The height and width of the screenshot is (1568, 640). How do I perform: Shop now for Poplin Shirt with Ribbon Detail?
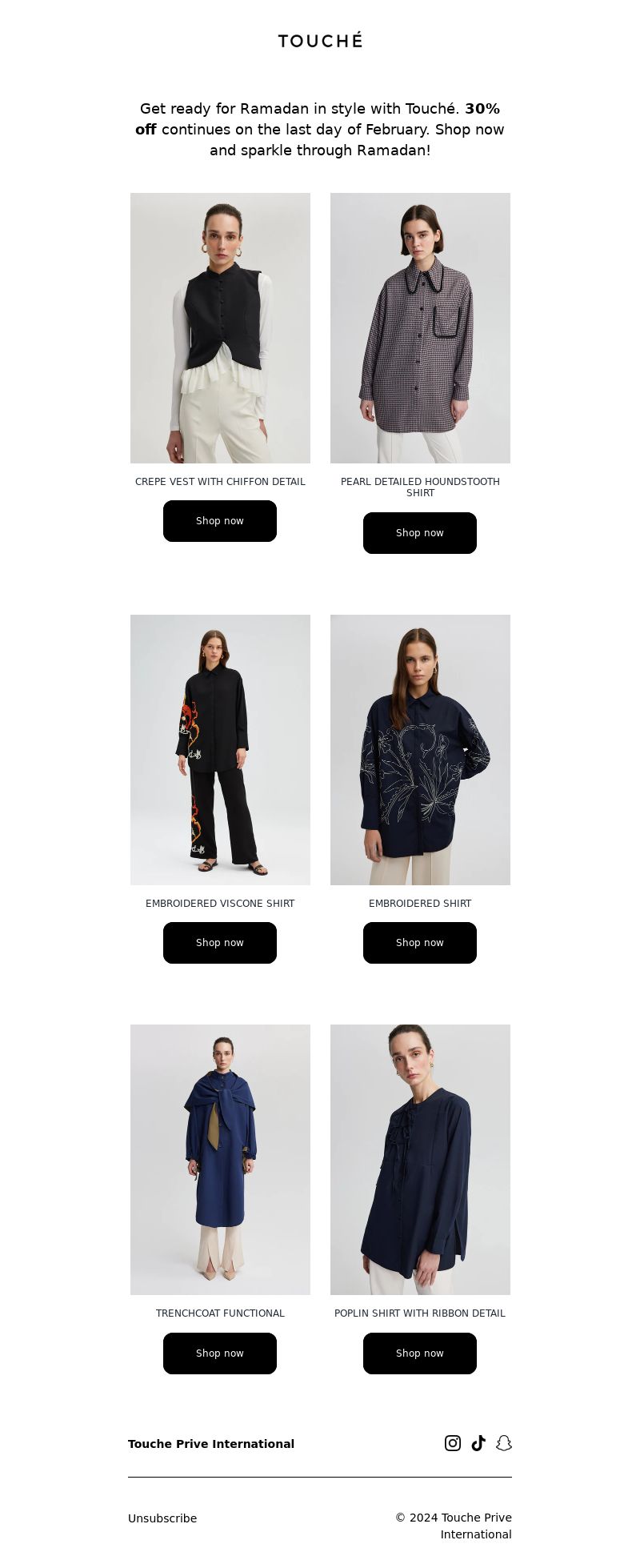(x=420, y=1353)
